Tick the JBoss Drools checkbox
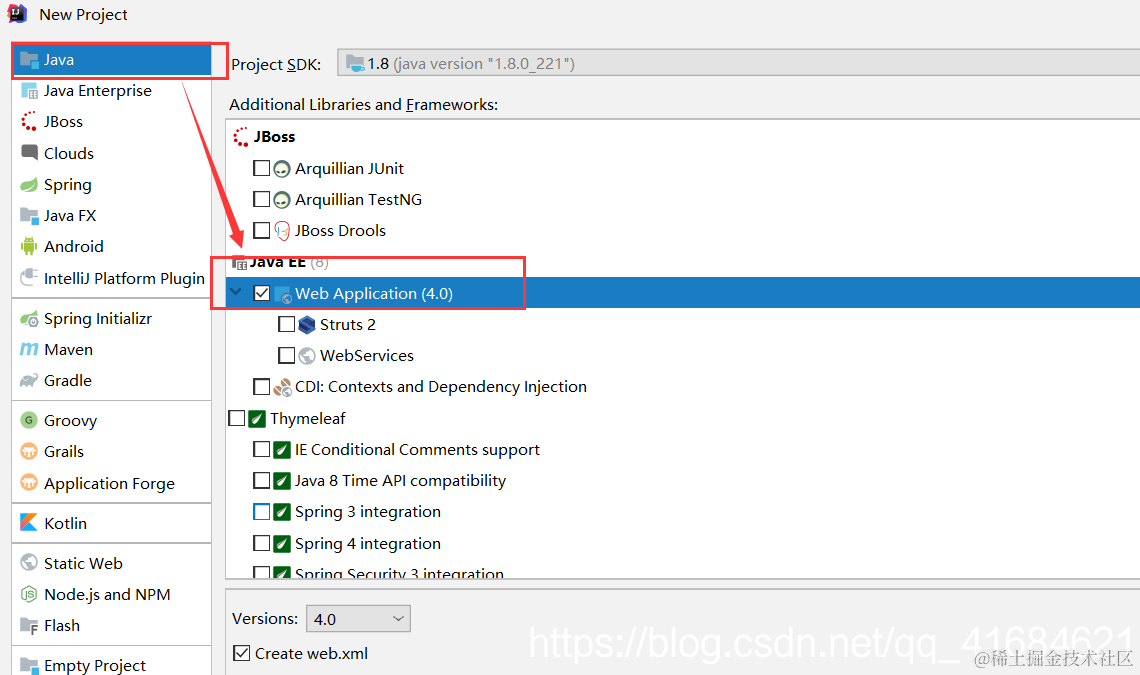The width and height of the screenshot is (1140, 675). [x=261, y=231]
